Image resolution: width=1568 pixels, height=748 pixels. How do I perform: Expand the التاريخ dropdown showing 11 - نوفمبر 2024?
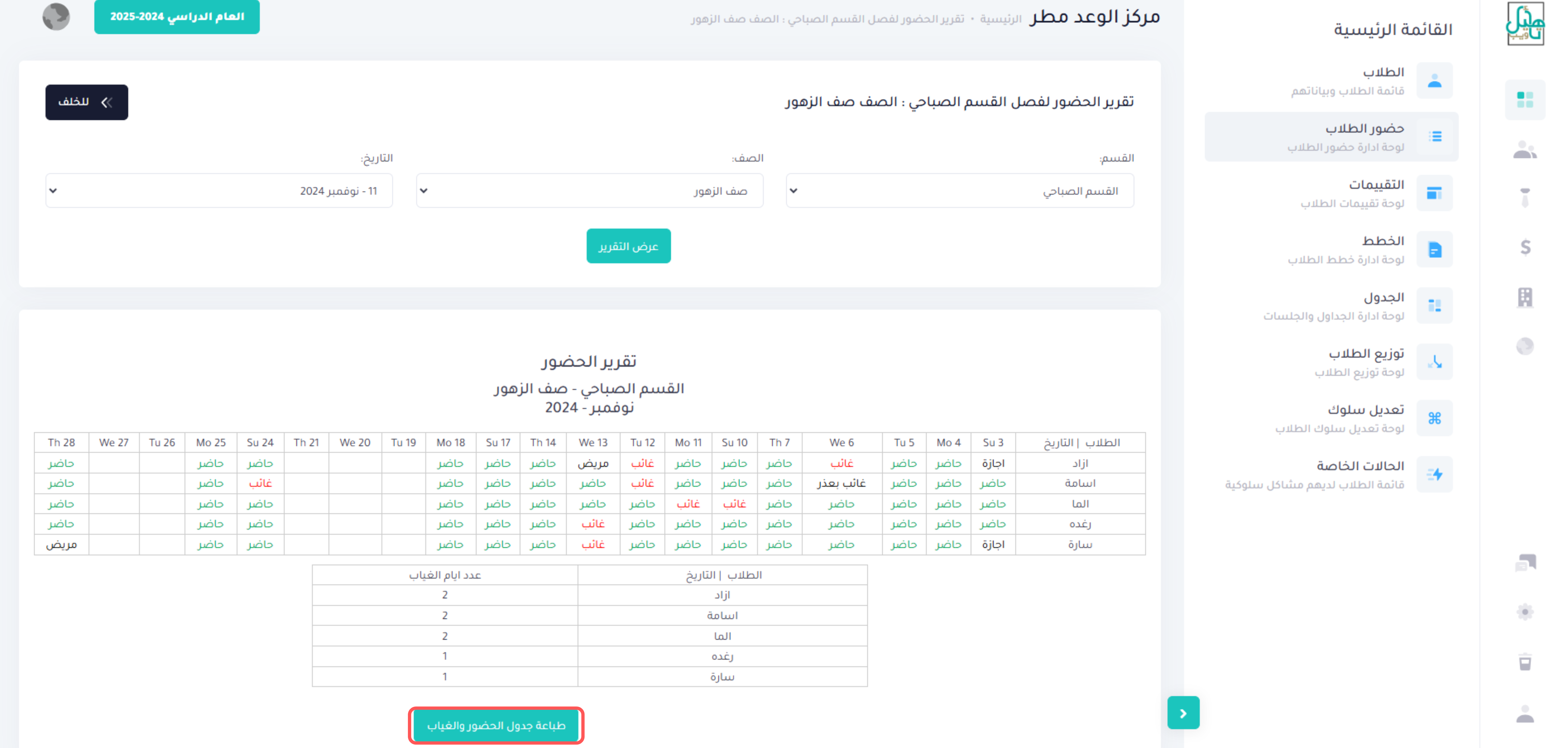pyautogui.click(x=219, y=191)
